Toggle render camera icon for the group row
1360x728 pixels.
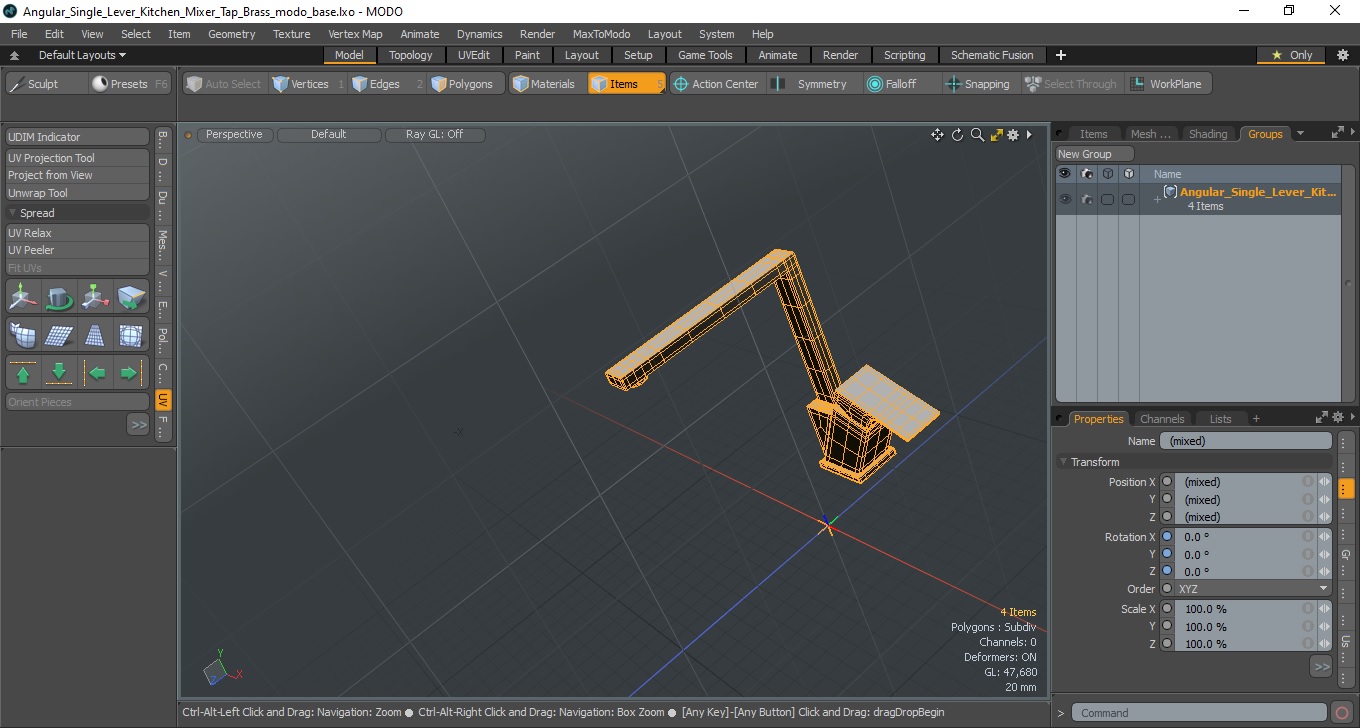point(1087,199)
